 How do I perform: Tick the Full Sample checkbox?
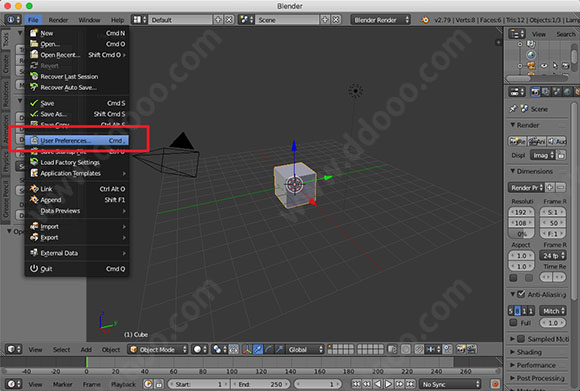tap(513, 323)
